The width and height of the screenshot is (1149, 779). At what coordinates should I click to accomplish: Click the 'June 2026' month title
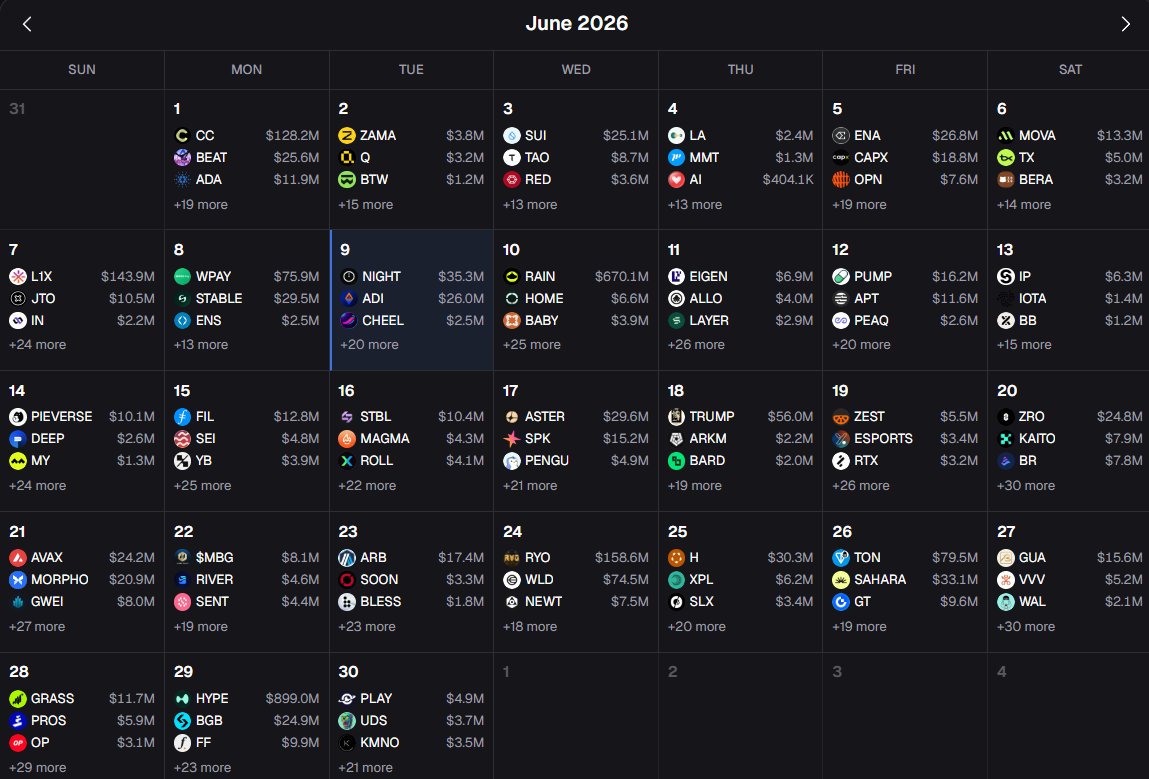(x=577, y=23)
